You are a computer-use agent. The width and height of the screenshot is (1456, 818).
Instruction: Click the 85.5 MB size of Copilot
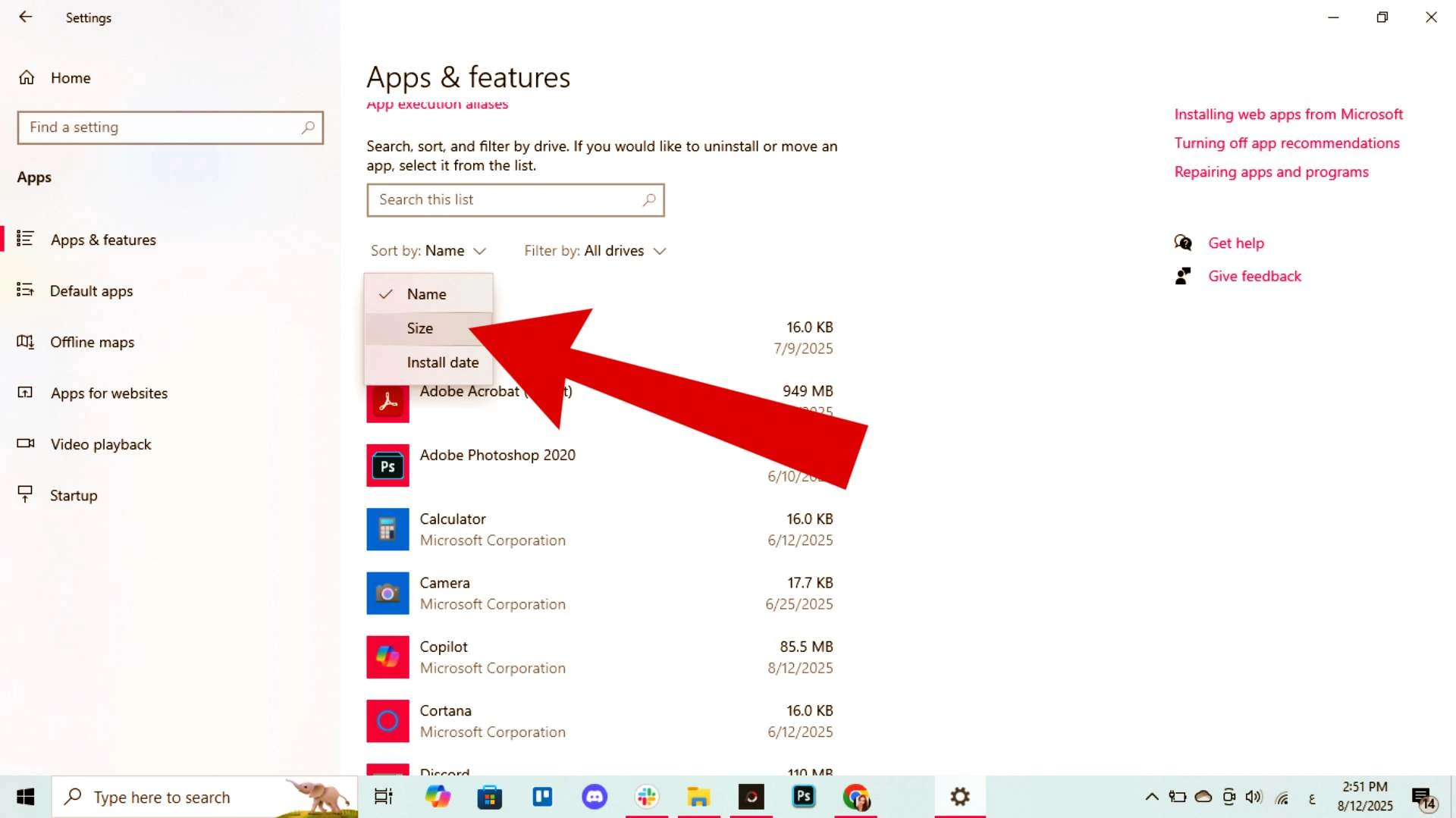pos(806,647)
